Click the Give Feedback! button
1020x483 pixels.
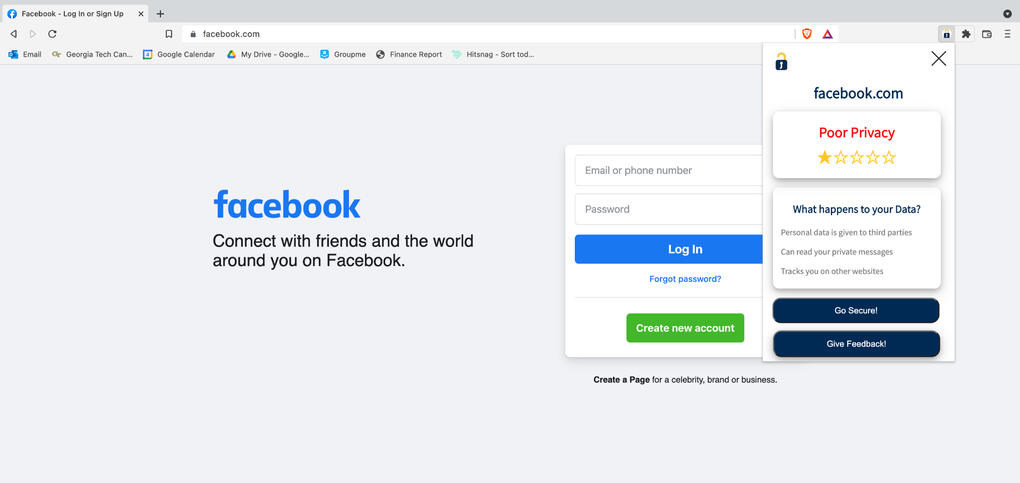pos(856,344)
